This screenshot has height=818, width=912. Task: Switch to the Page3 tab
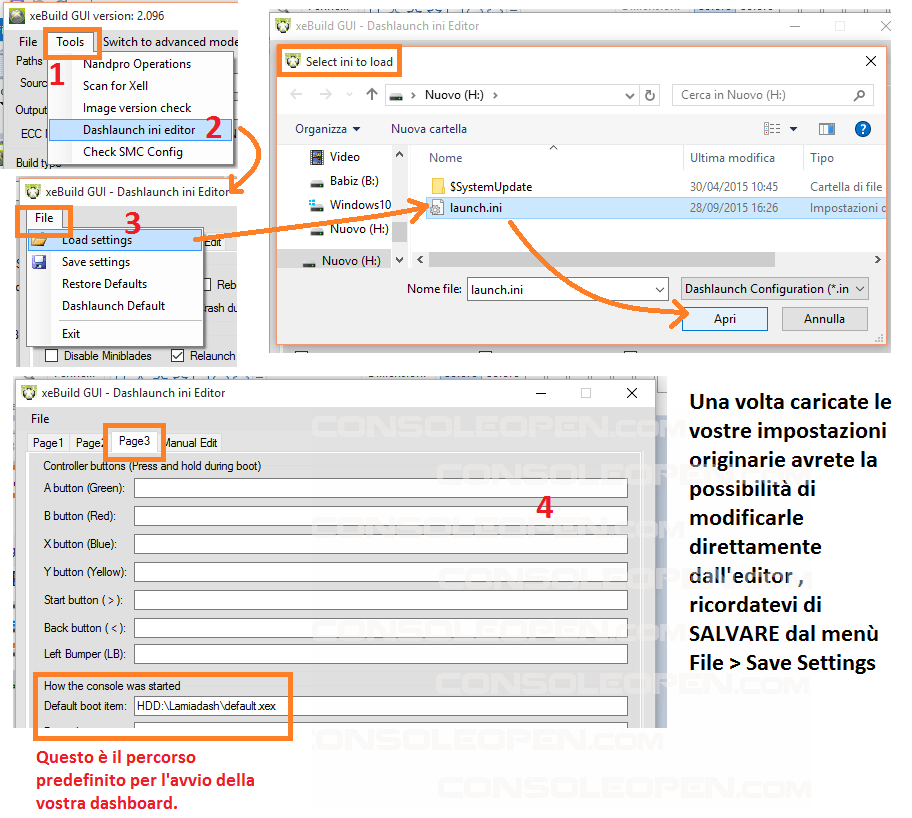pos(133,441)
